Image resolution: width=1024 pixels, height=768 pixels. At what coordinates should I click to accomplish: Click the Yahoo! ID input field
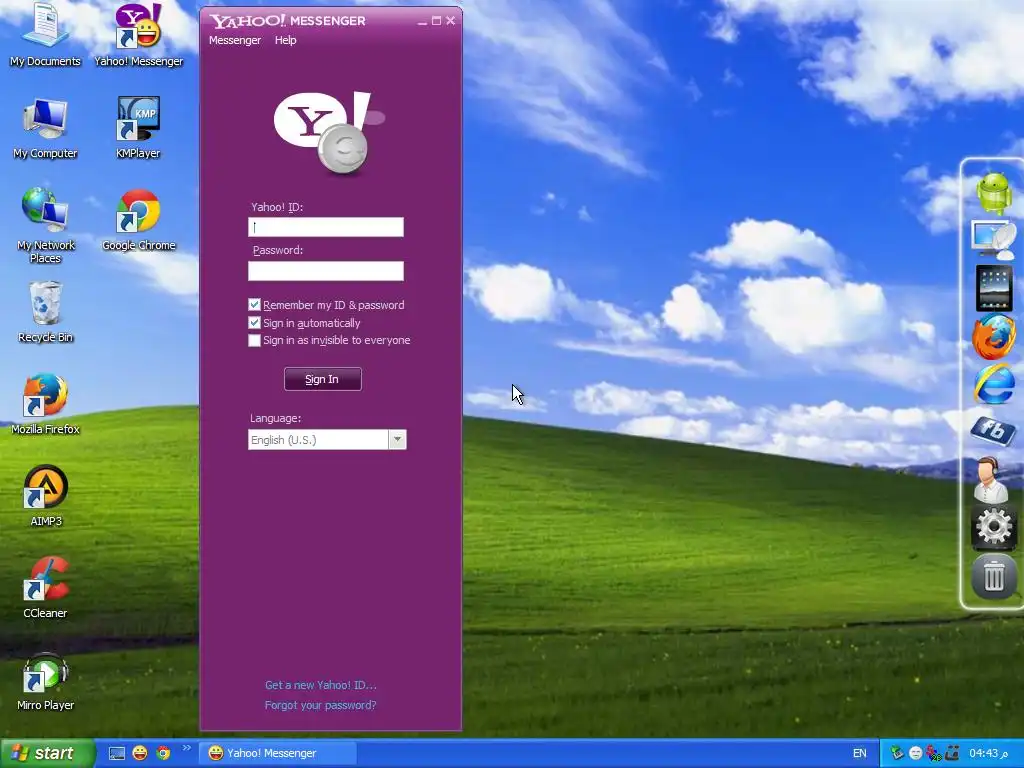click(x=326, y=227)
